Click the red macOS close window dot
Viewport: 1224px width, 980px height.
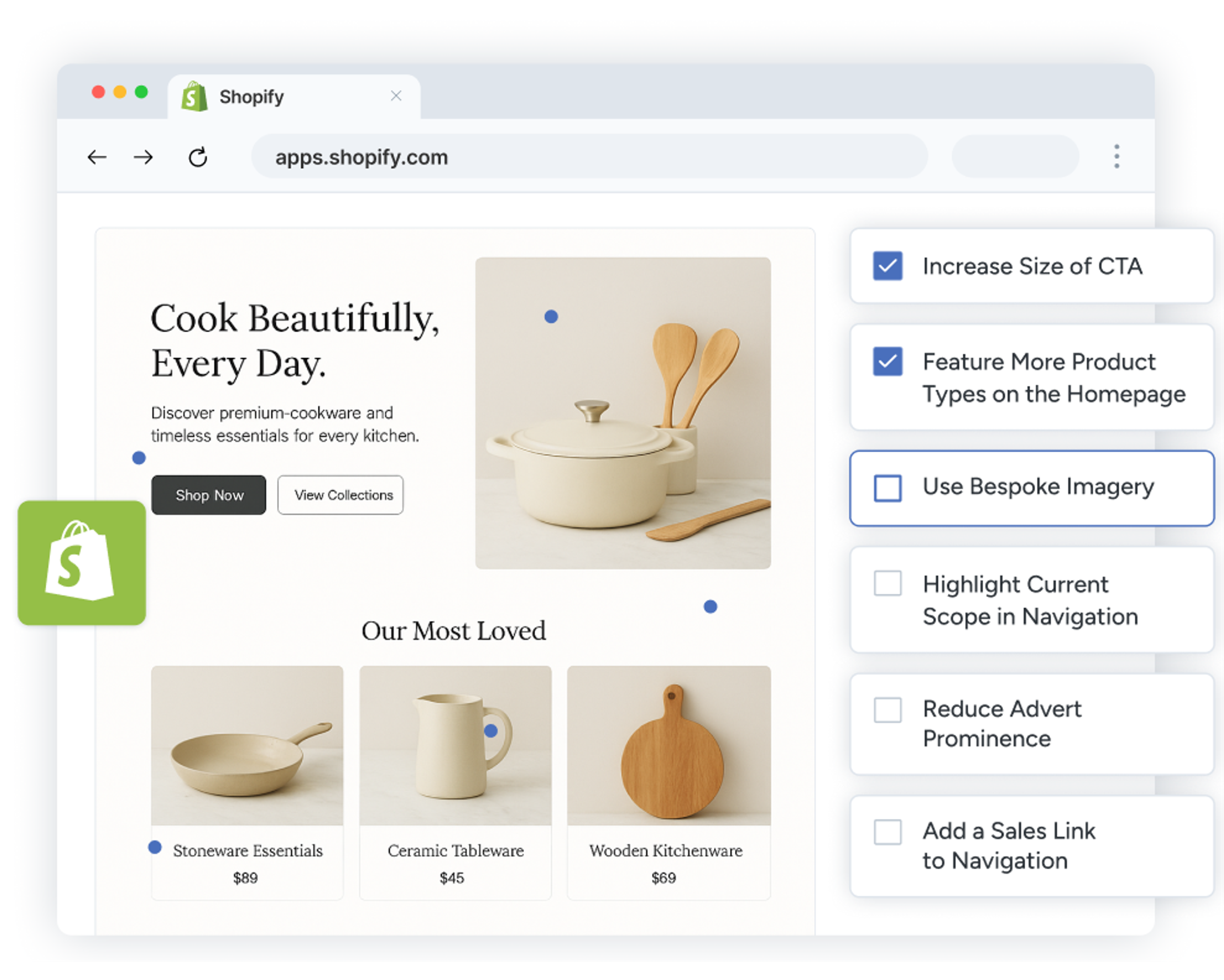[x=98, y=92]
